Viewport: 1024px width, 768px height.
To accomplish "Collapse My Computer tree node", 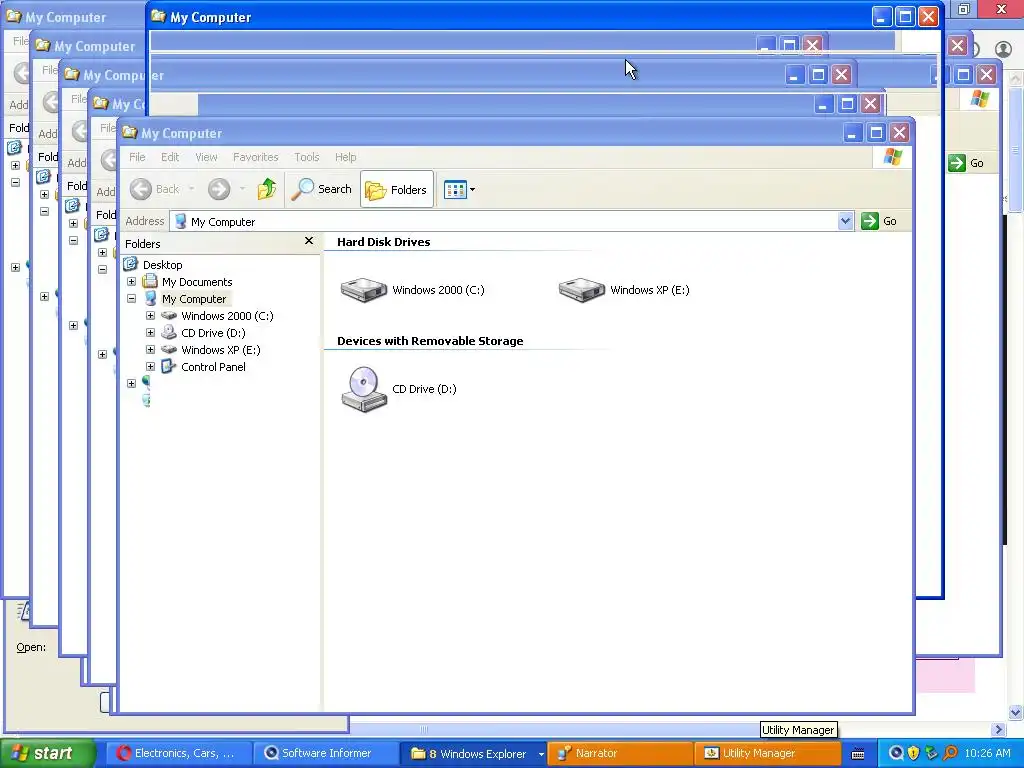I will 131,298.
